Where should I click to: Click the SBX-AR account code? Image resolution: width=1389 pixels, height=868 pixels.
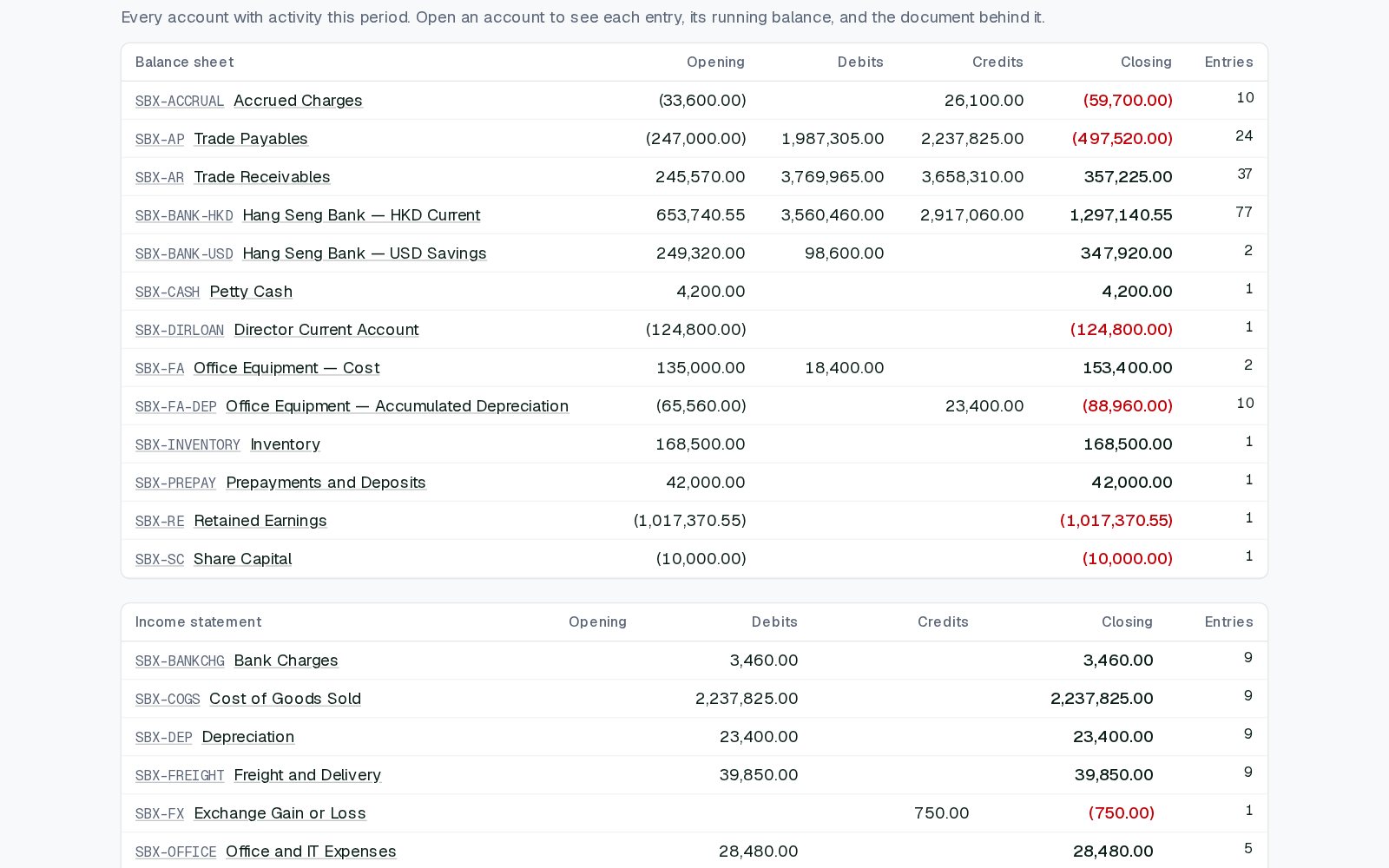(160, 178)
